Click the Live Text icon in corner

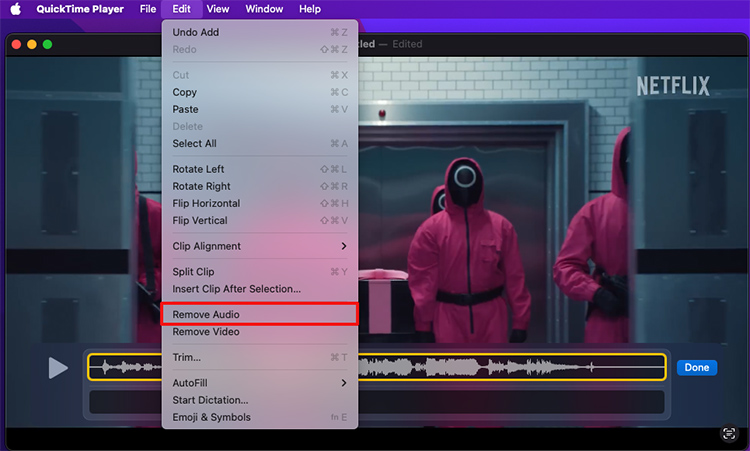pos(729,433)
